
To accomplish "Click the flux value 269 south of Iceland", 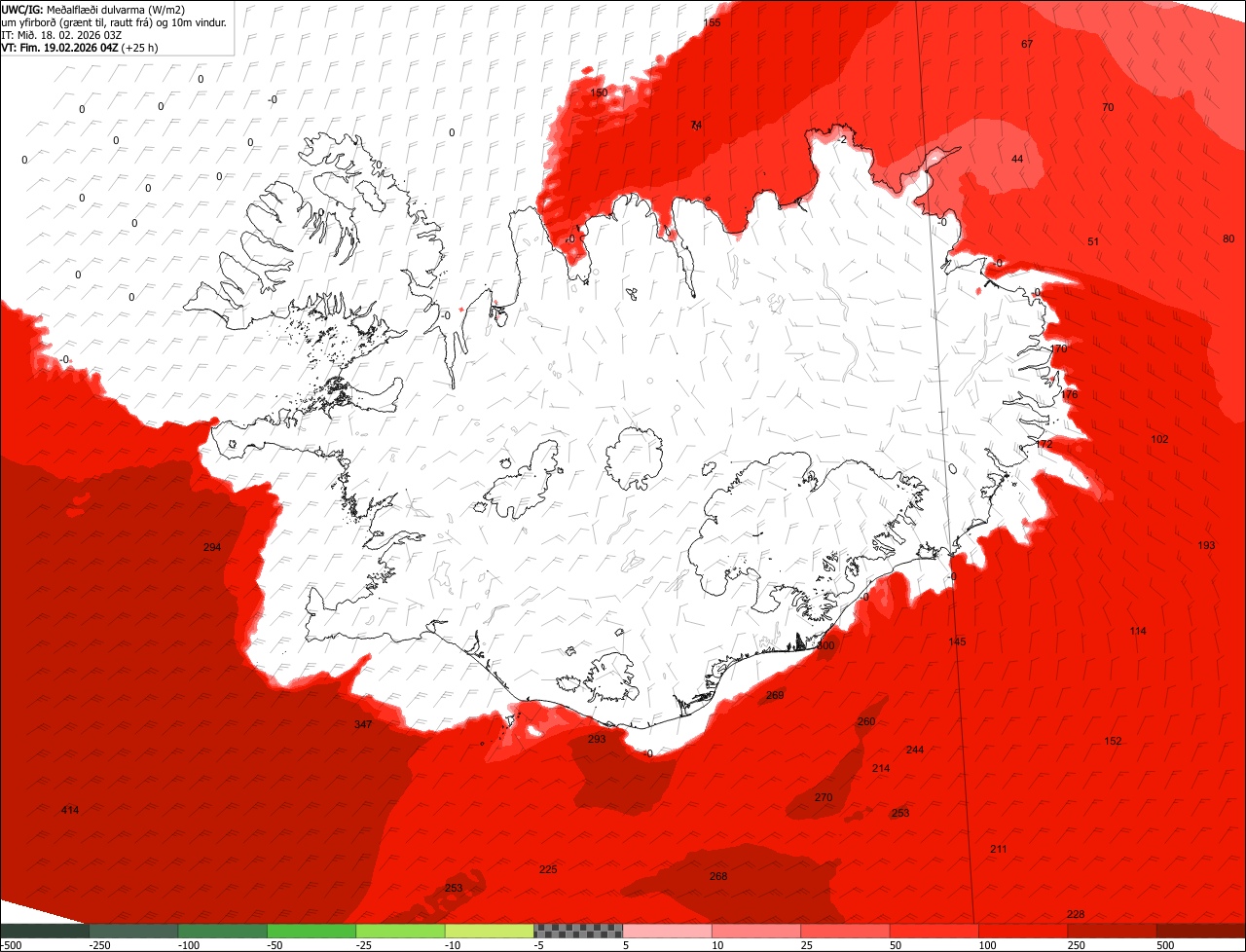I will [775, 695].
